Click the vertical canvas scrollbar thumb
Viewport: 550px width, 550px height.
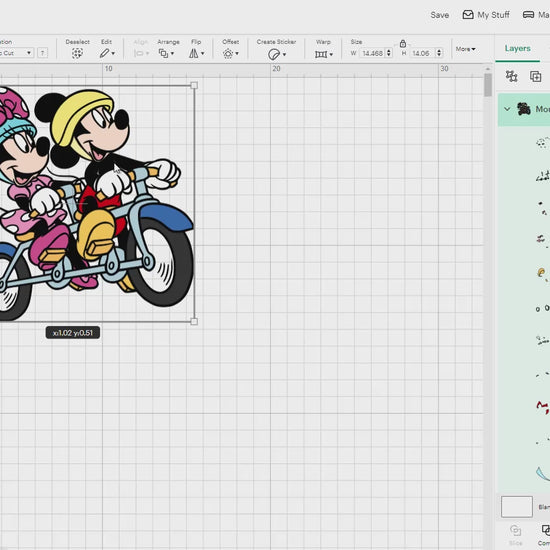click(x=488, y=85)
